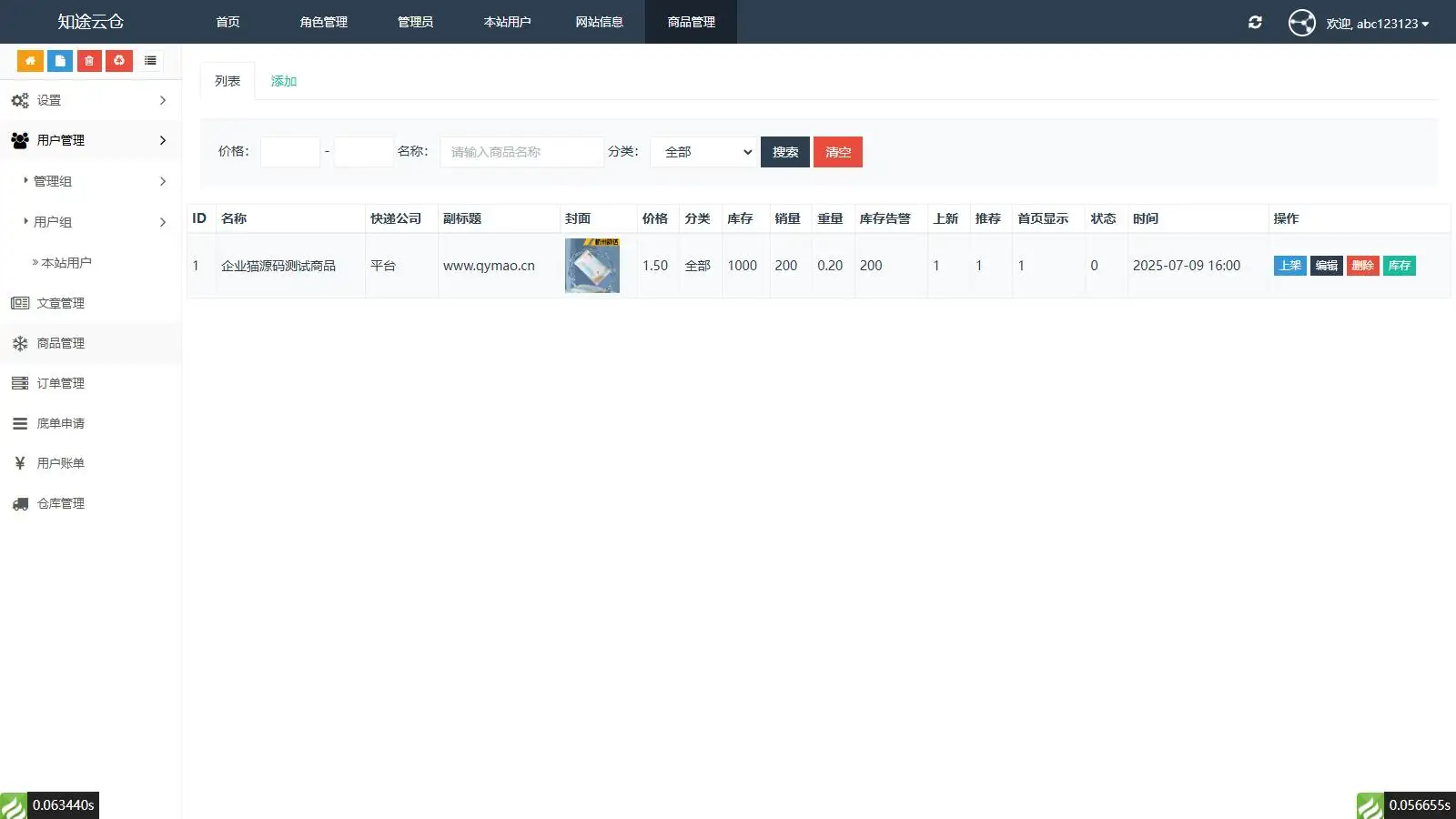The image size is (1456, 819).
Task: Open the 分类 dropdown showing 全部
Action: point(704,152)
